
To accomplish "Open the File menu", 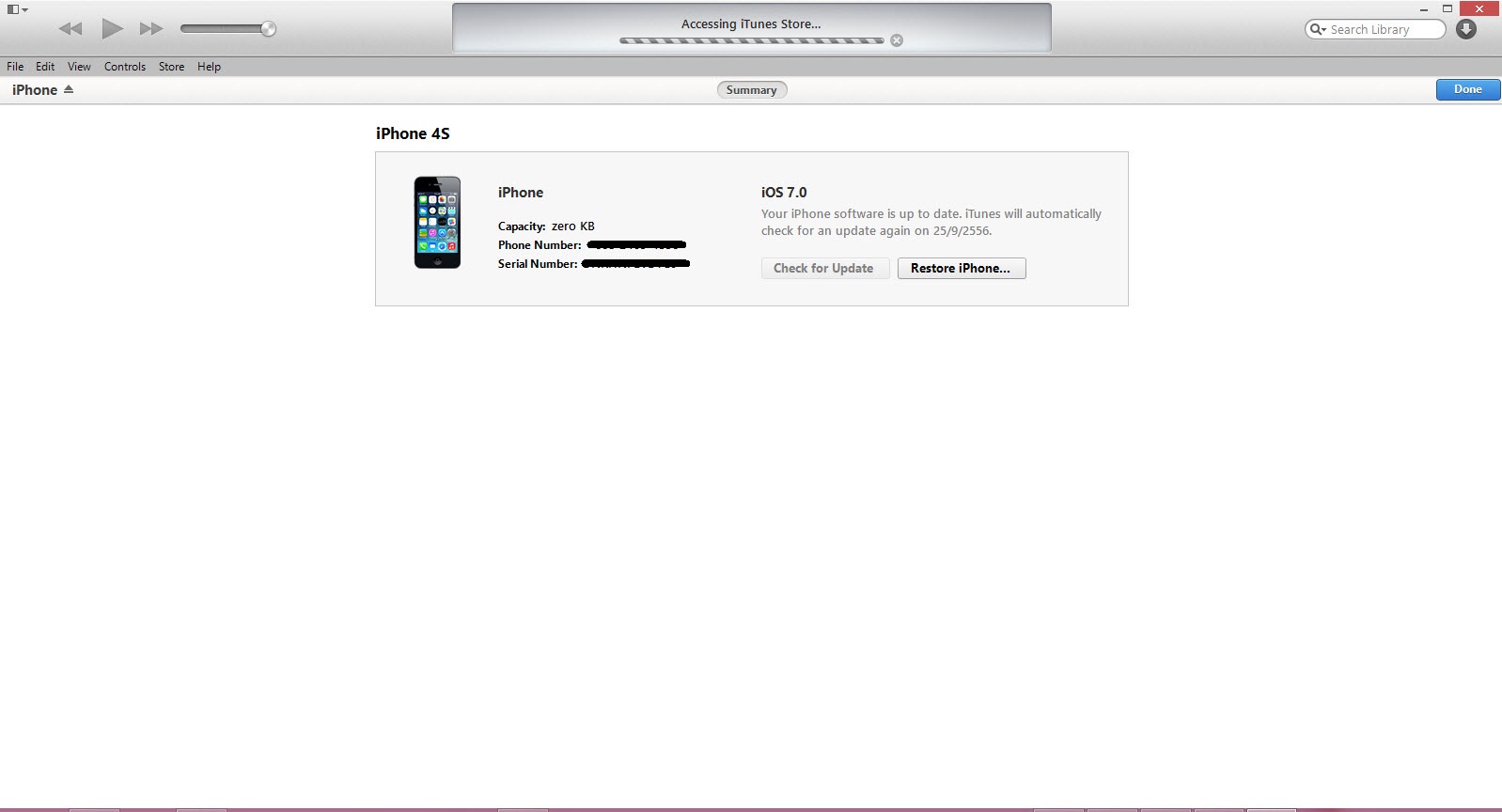I will tap(15, 67).
